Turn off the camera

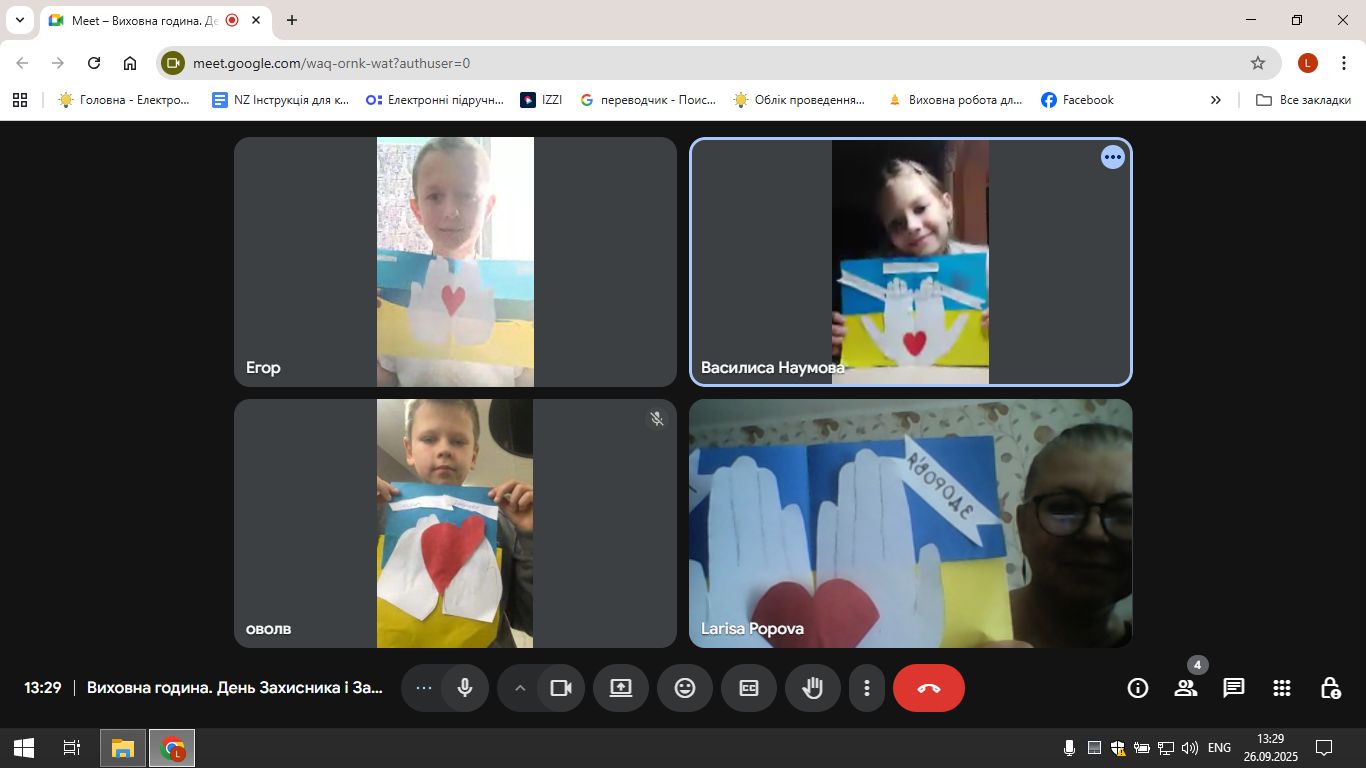(561, 688)
